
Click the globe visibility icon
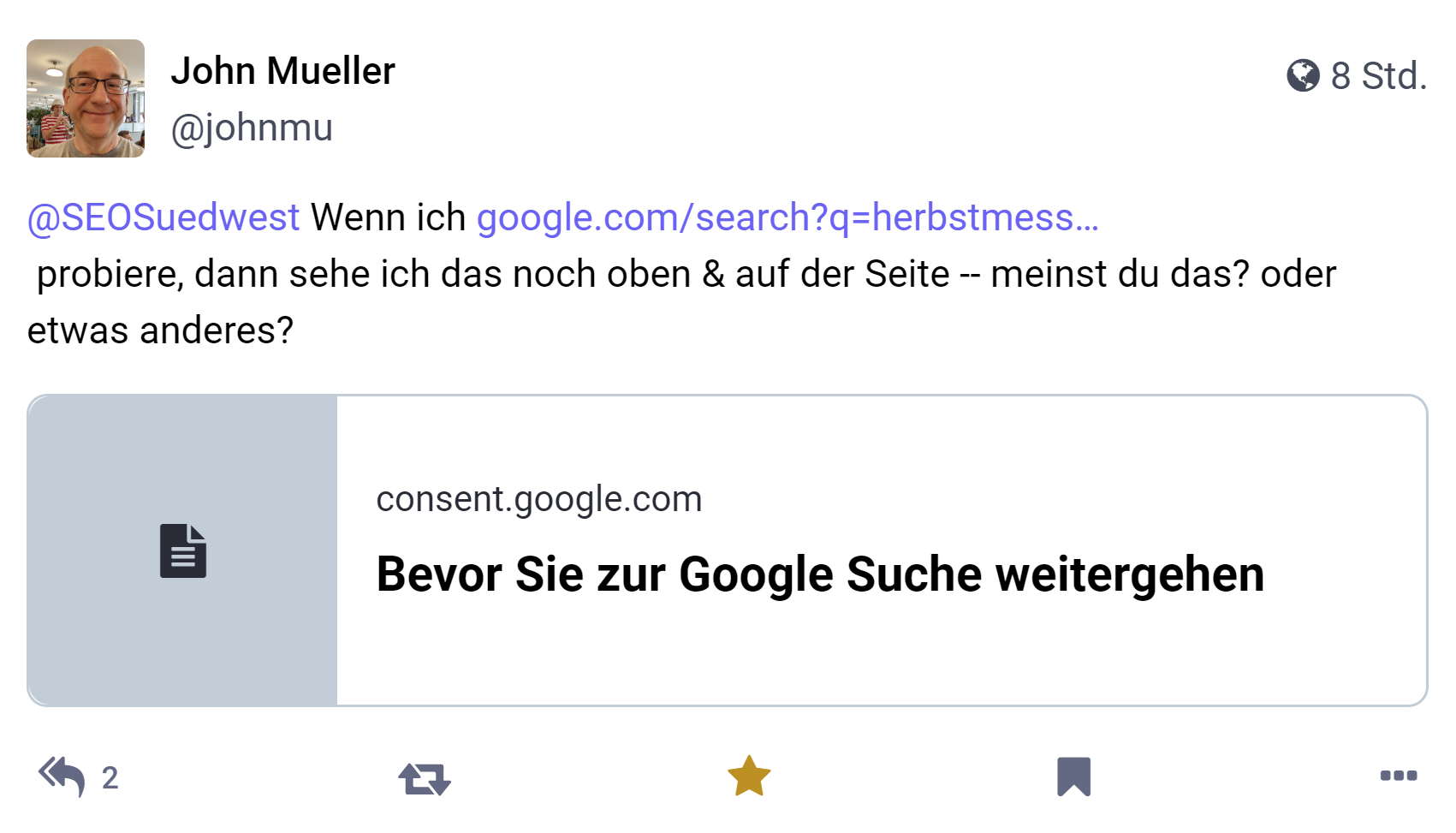point(1303,76)
